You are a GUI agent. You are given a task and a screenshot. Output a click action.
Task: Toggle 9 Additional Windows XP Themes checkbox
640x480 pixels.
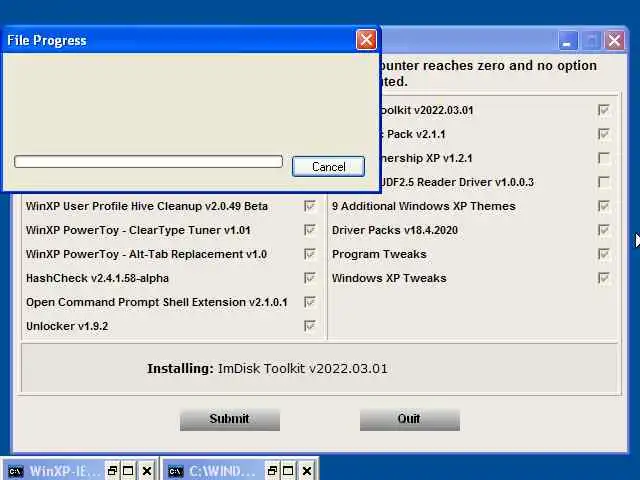(604, 206)
